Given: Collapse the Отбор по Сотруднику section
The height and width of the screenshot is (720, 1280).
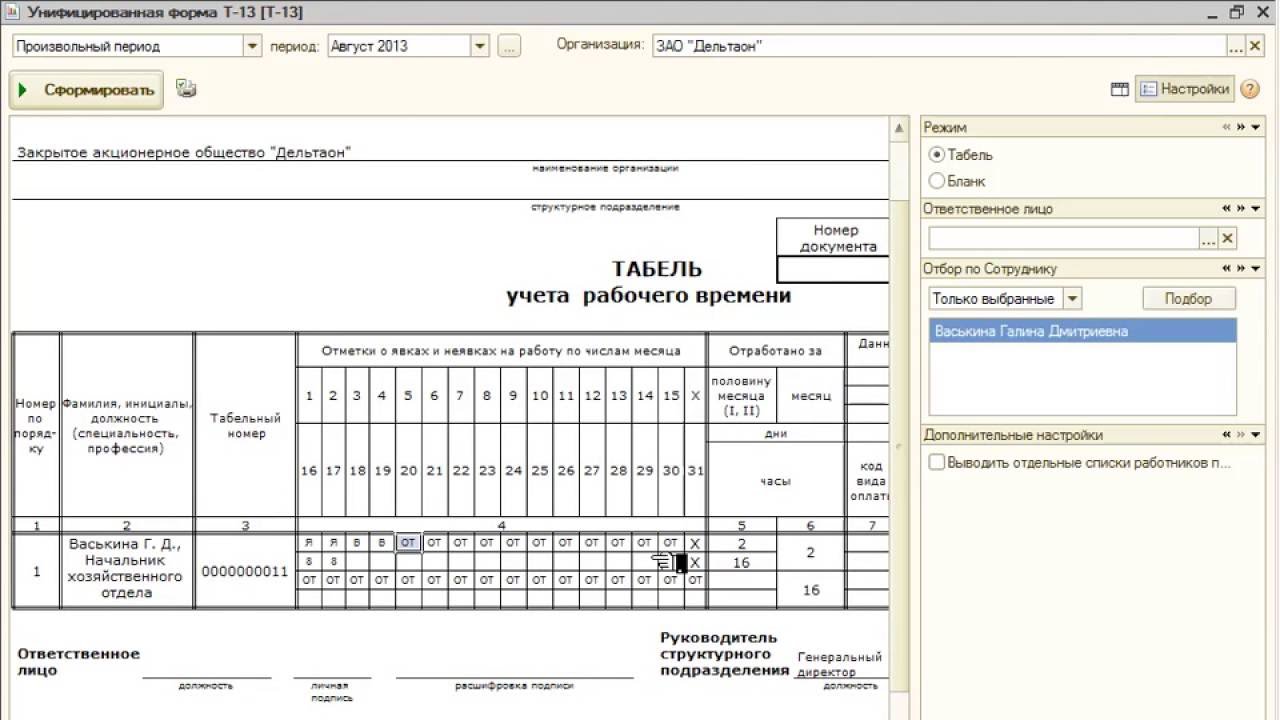Looking at the screenshot, I should point(1256,269).
